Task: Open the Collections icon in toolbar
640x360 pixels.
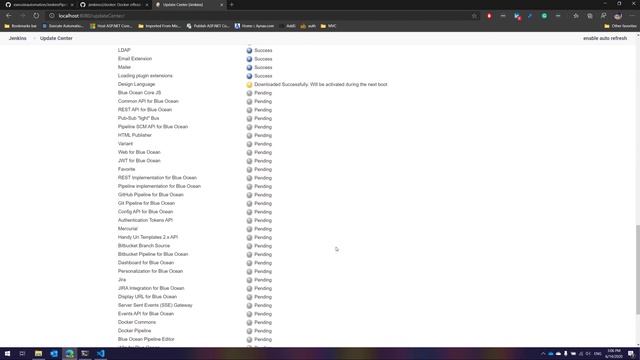Action: click(x=590, y=16)
